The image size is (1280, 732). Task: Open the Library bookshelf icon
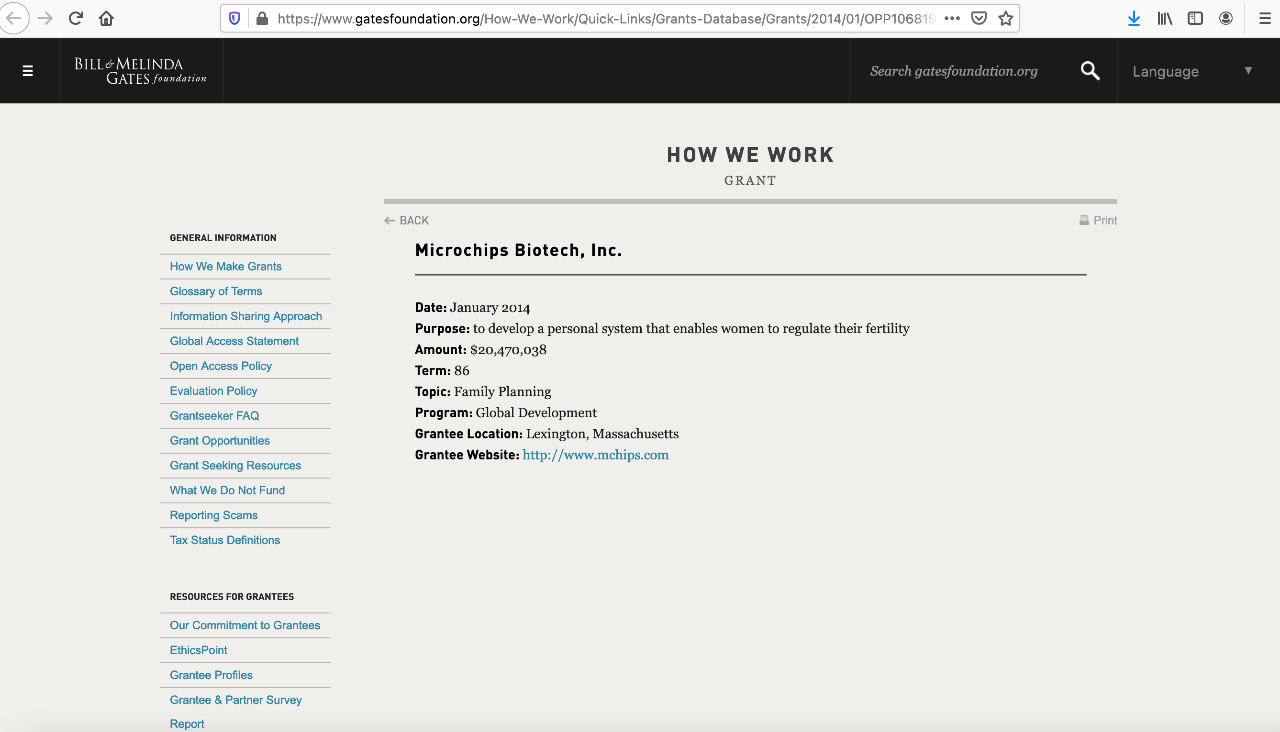pos(1165,18)
